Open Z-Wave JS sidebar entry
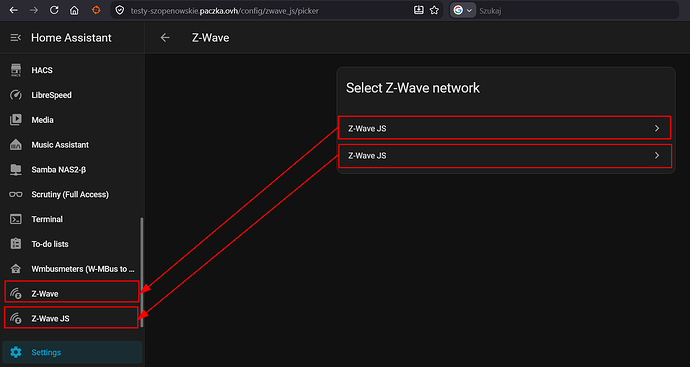This screenshot has height=367, width=690. [x=71, y=317]
